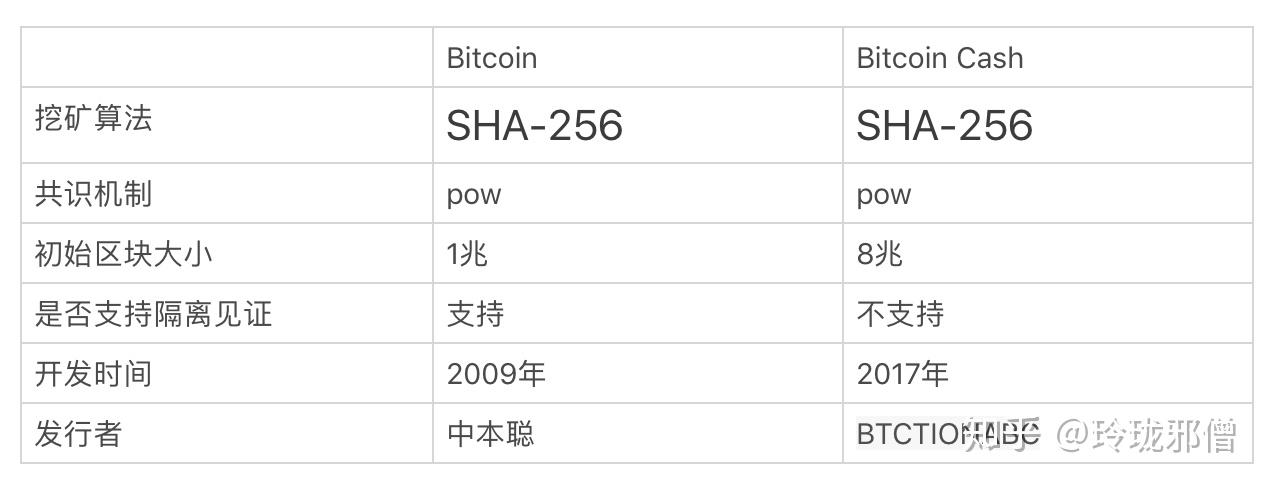Click the 中本聪 cell

[491, 434]
